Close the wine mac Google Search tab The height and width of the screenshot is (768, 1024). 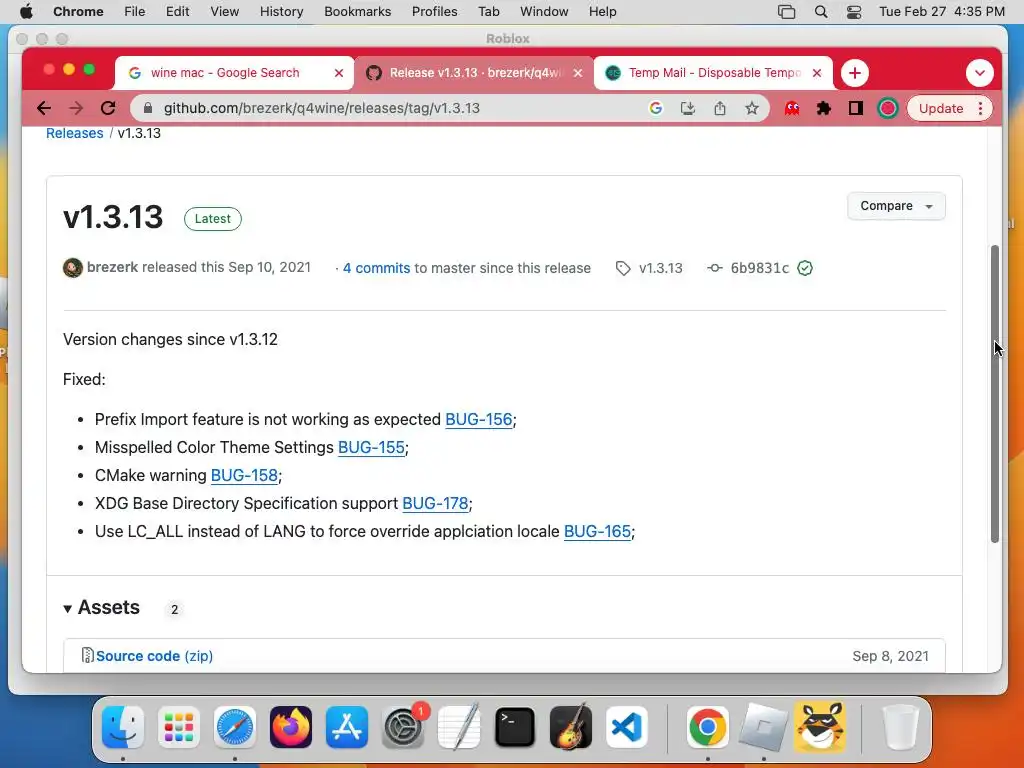339,73
